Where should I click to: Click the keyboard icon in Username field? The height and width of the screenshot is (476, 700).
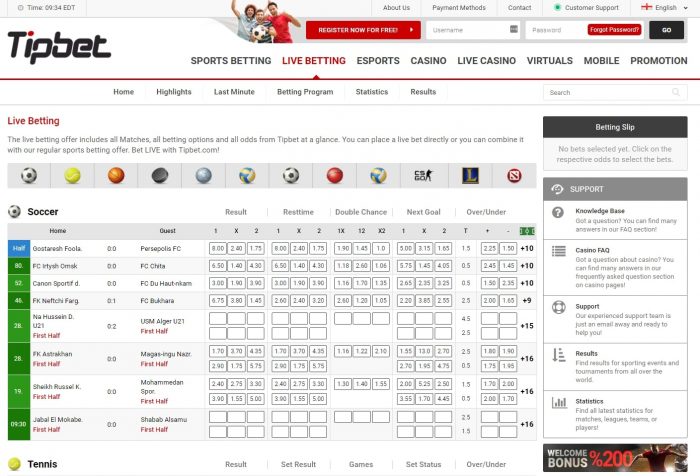514,29
